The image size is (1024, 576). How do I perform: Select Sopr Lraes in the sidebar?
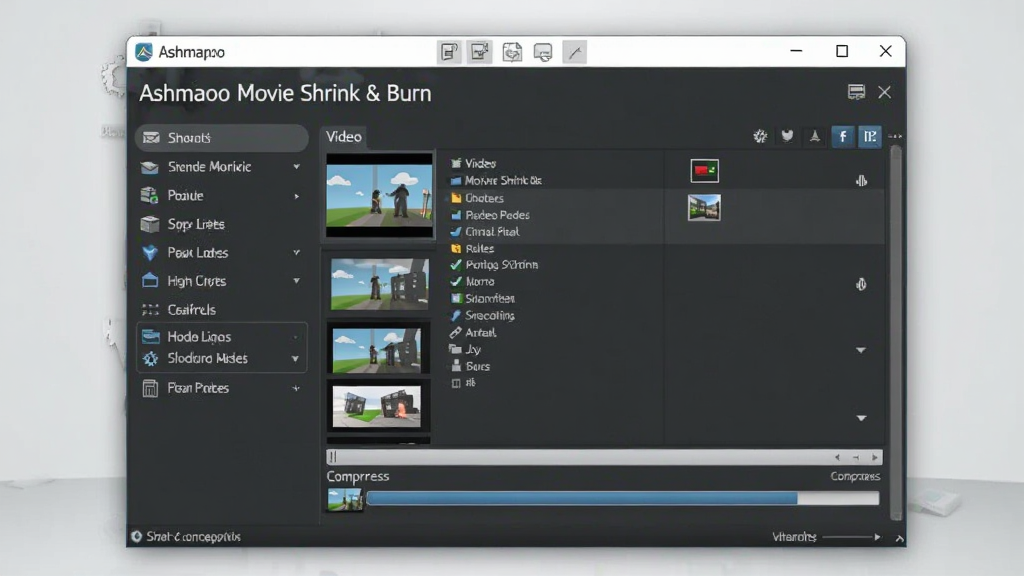coord(221,224)
